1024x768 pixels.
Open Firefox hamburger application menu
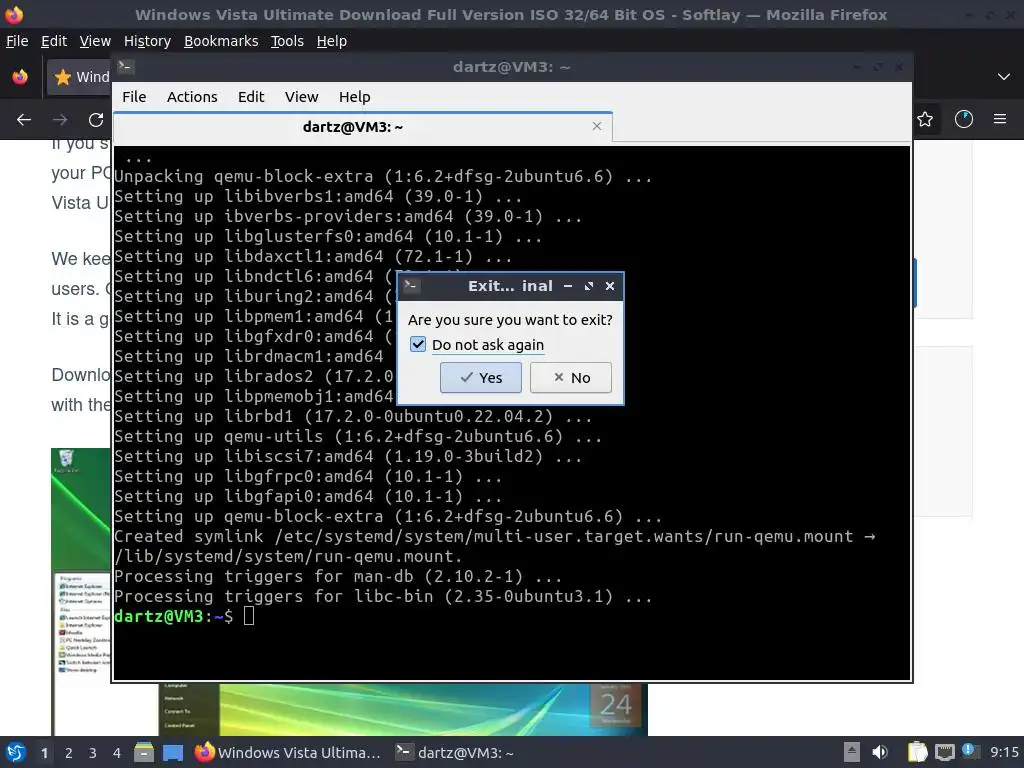click(1000, 119)
